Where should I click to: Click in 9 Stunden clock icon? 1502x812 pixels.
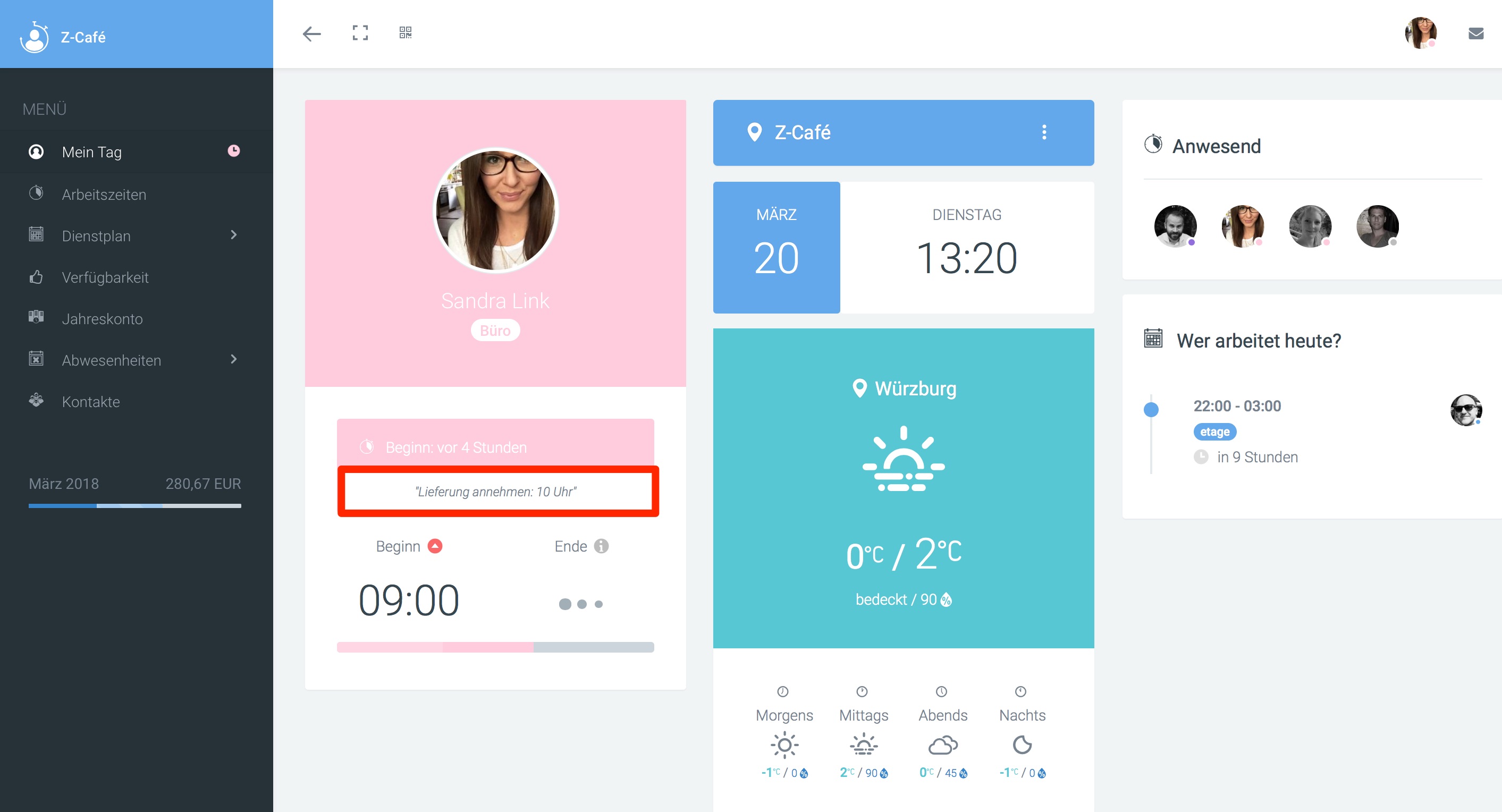[1201, 457]
